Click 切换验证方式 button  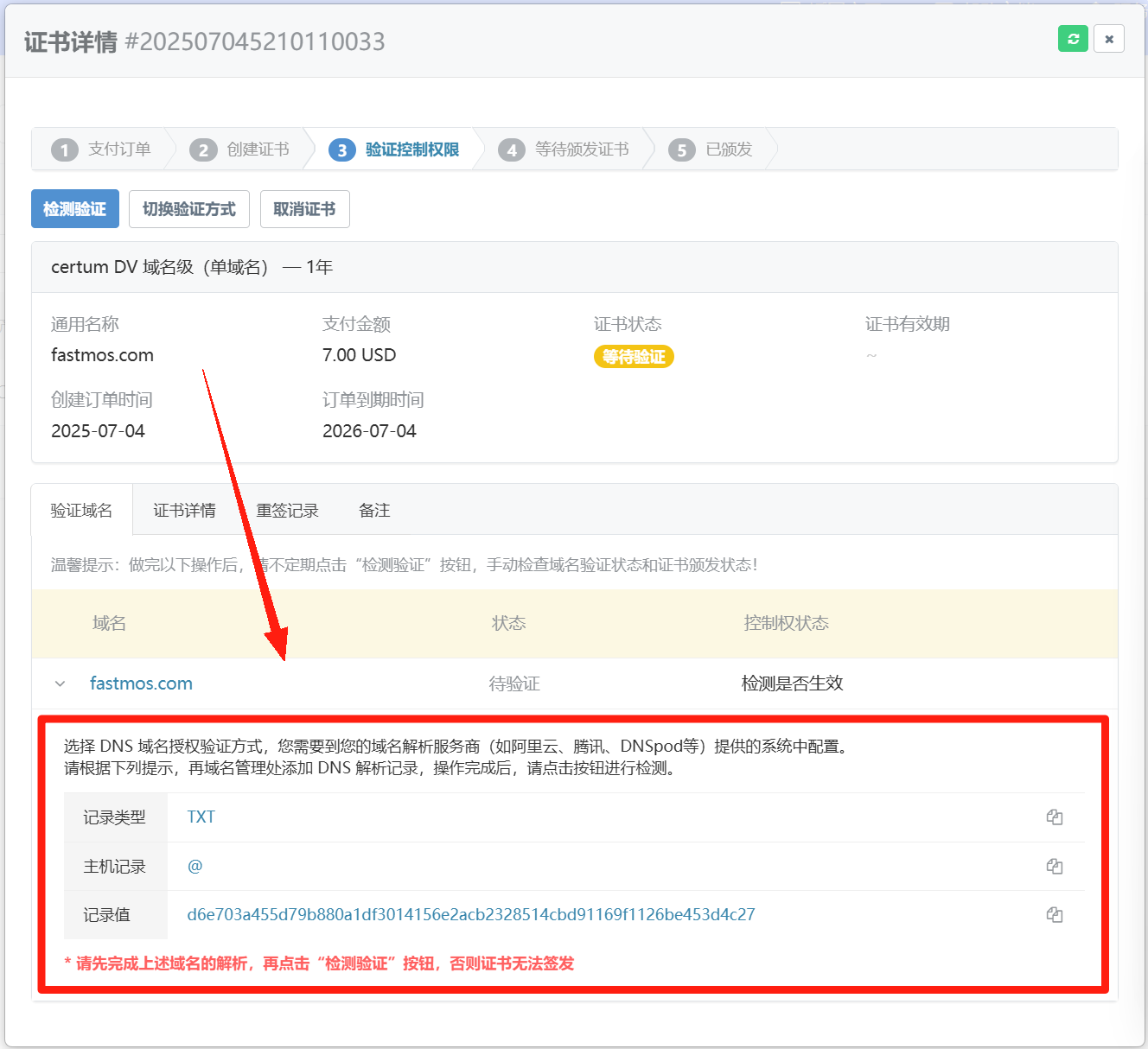(x=188, y=209)
